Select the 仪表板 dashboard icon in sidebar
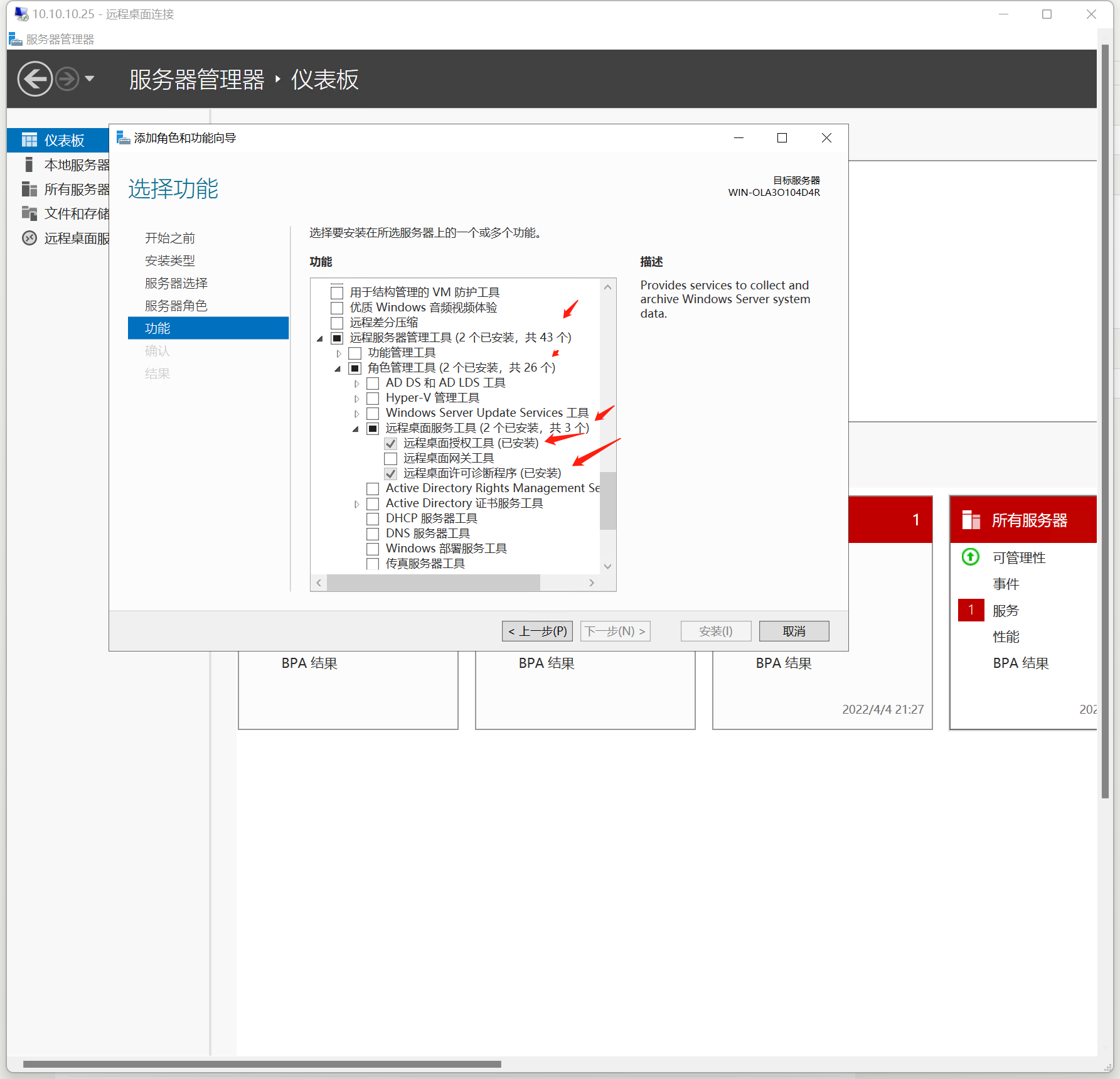Viewport: 1120px width, 1079px height. coord(29,139)
